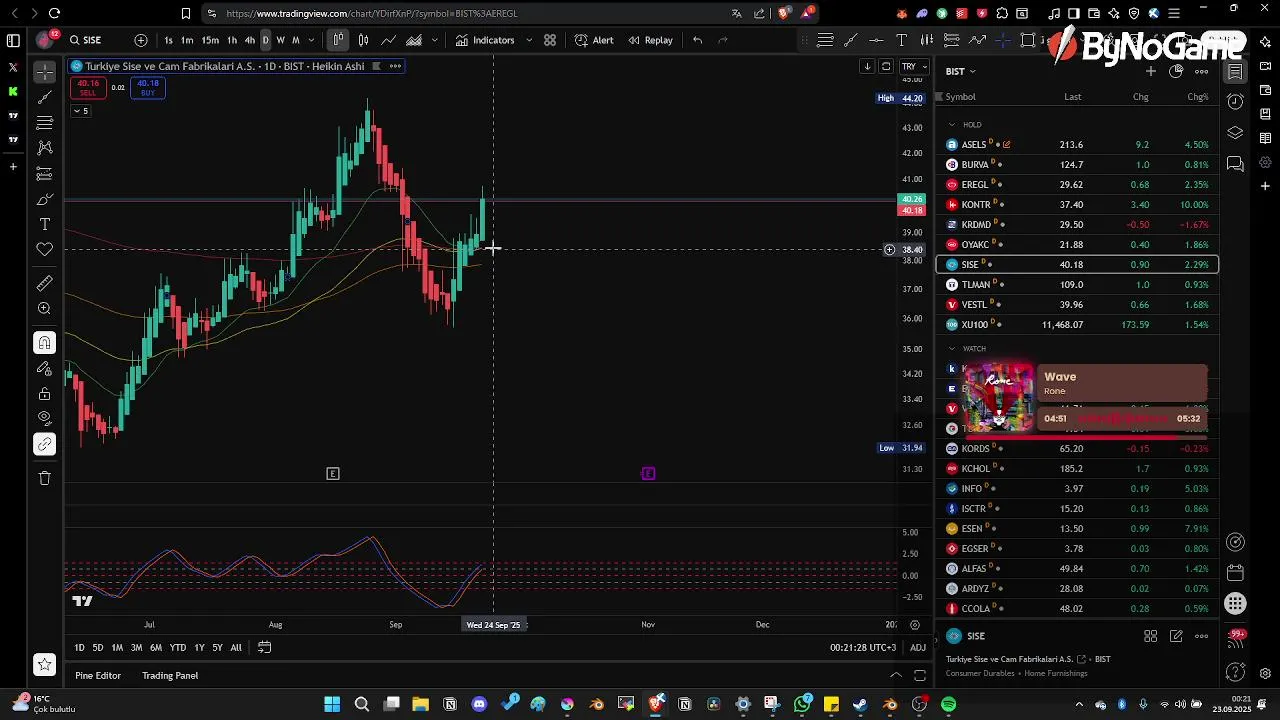
Task: Open the patterns drawing tool group
Action: (x=44, y=147)
